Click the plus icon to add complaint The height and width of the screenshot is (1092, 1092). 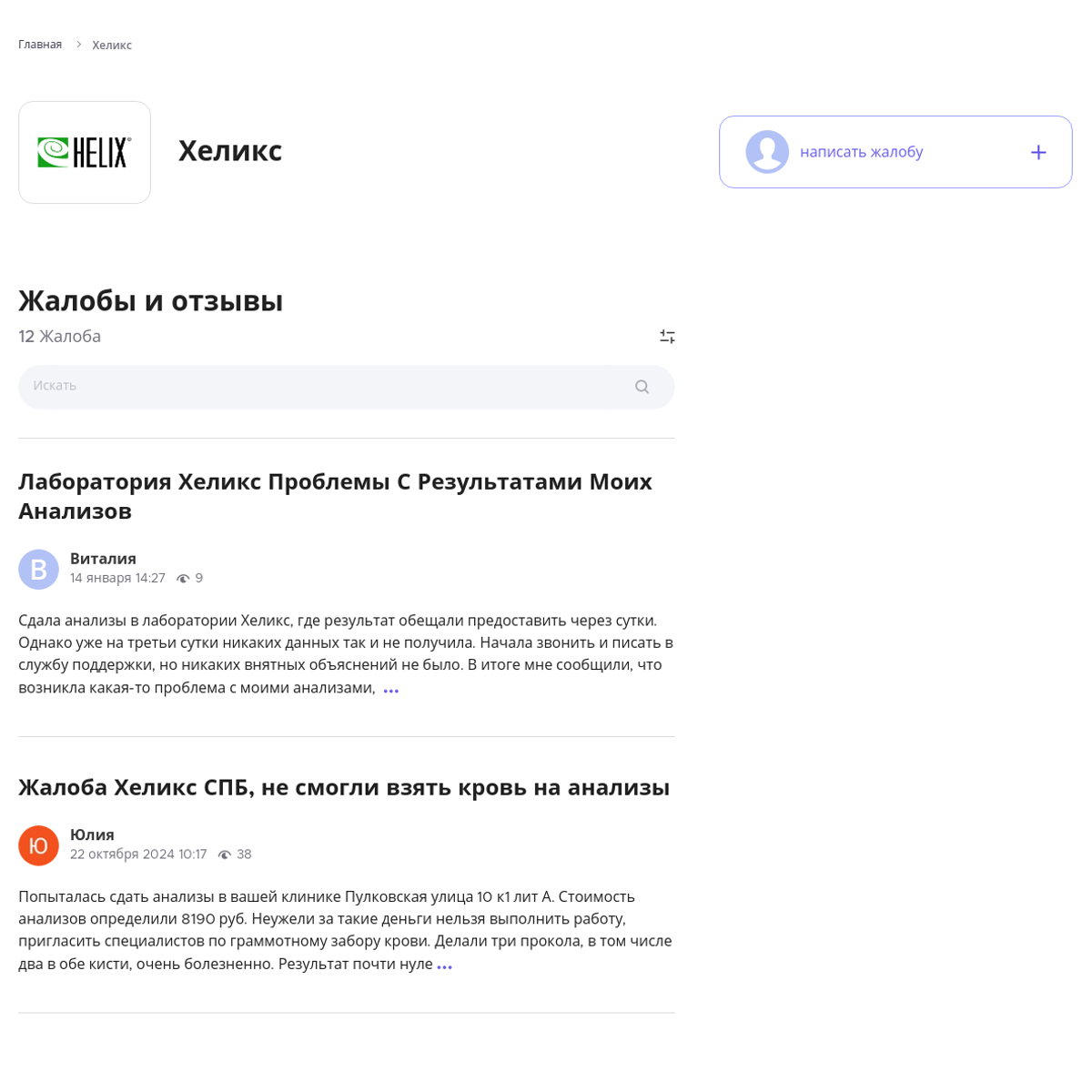click(x=1038, y=152)
